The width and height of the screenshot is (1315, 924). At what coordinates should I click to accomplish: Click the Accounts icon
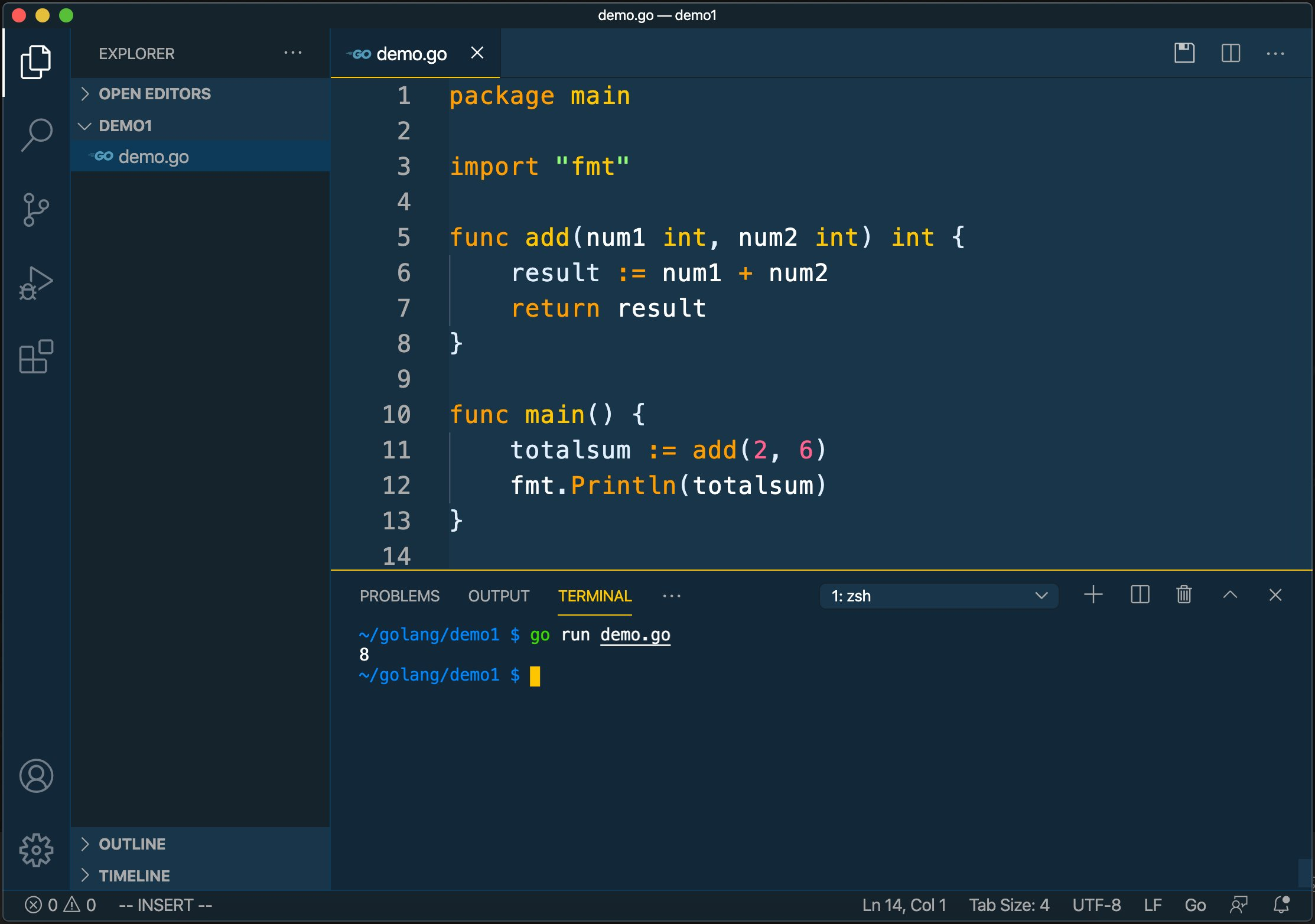37,776
